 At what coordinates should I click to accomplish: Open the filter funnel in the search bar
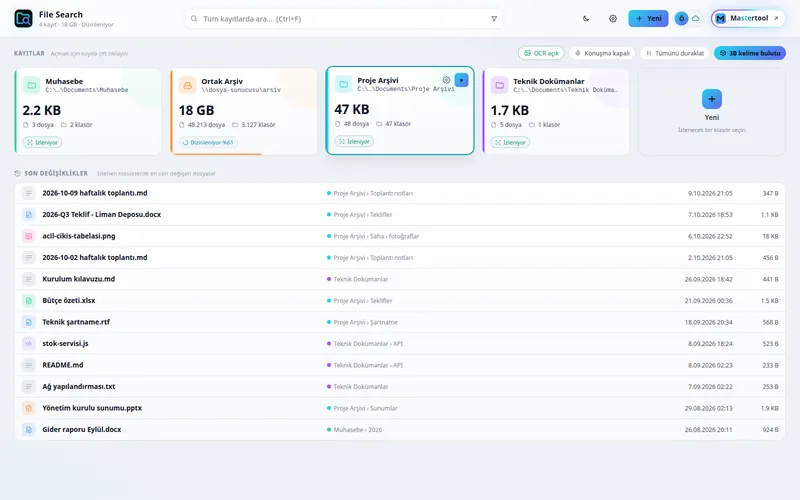click(494, 19)
